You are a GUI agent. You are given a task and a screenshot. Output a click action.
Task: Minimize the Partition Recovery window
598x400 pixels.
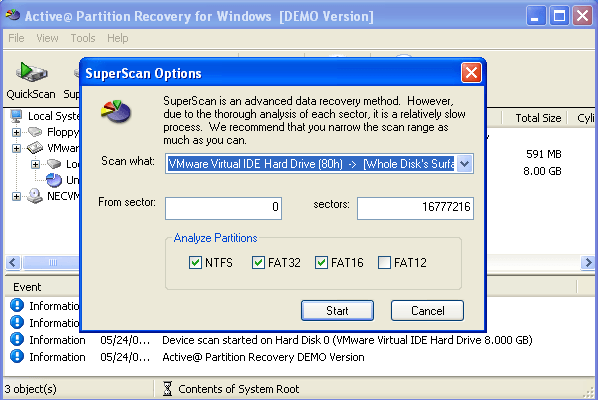[x=536, y=16]
